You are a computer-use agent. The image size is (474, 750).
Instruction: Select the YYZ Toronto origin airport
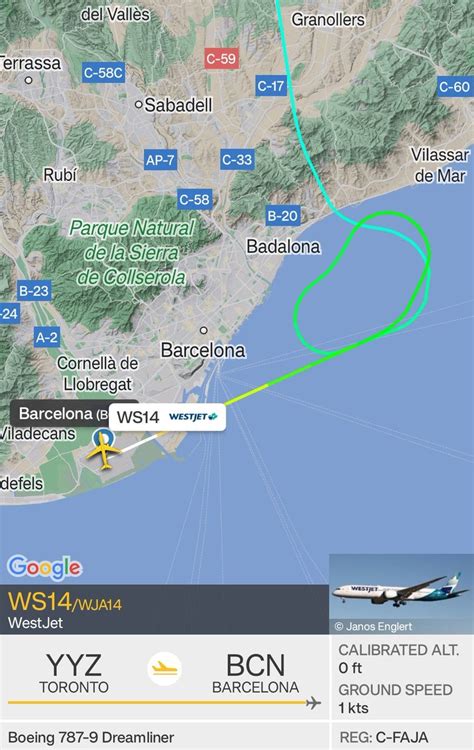[74, 673]
